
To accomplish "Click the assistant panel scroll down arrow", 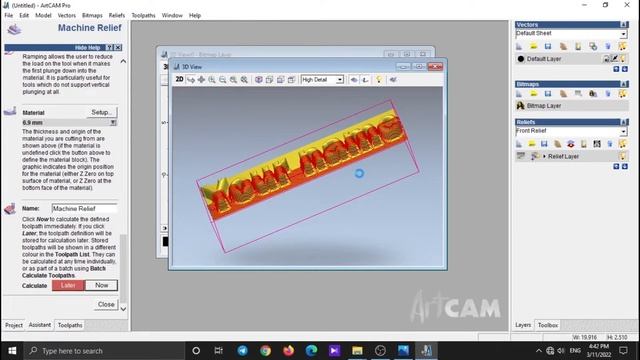I will (123, 309).
